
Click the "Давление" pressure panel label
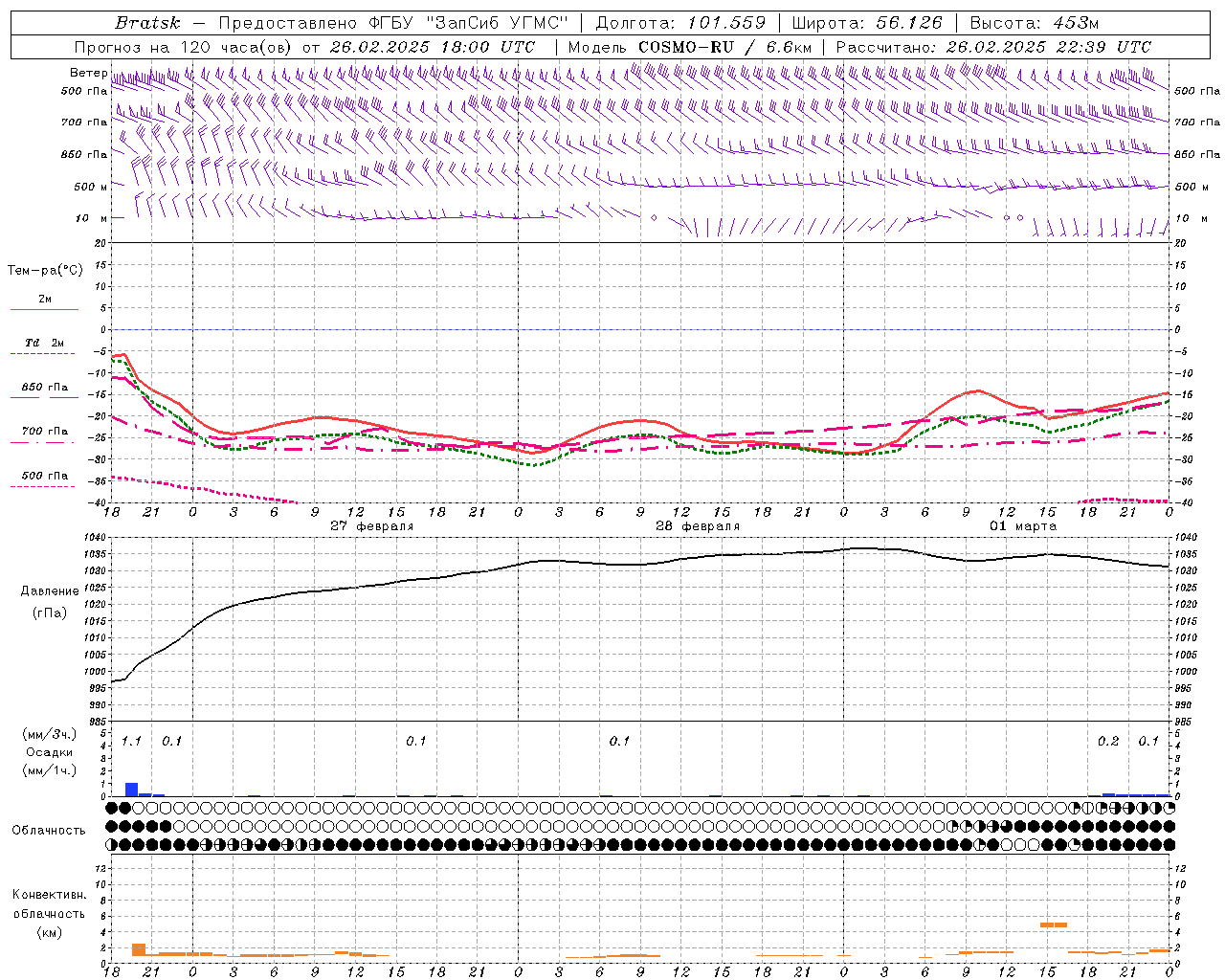(x=50, y=591)
